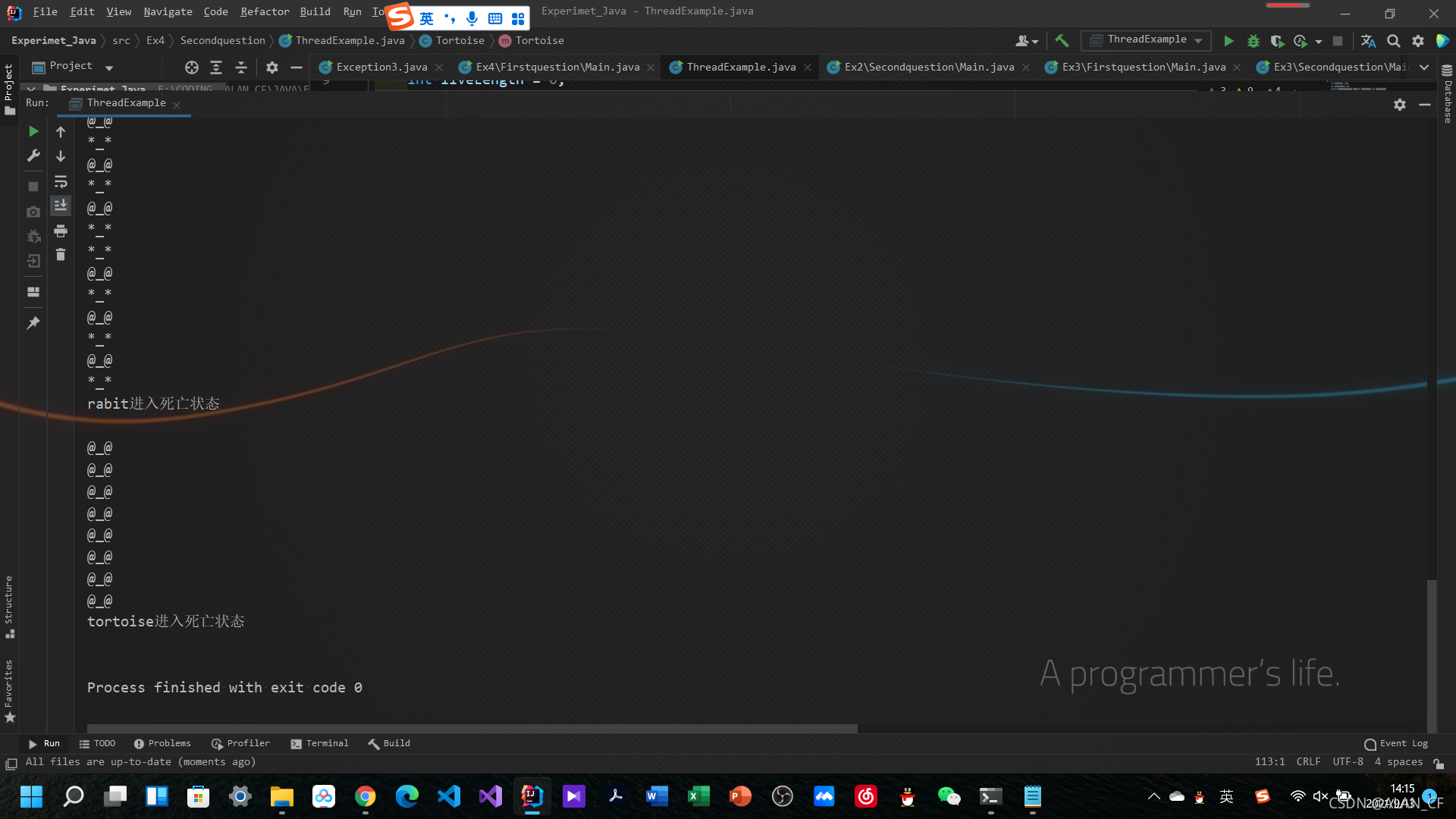The width and height of the screenshot is (1456, 819).
Task: Switch to Exception3.java tab
Action: (x=381, y=67)
